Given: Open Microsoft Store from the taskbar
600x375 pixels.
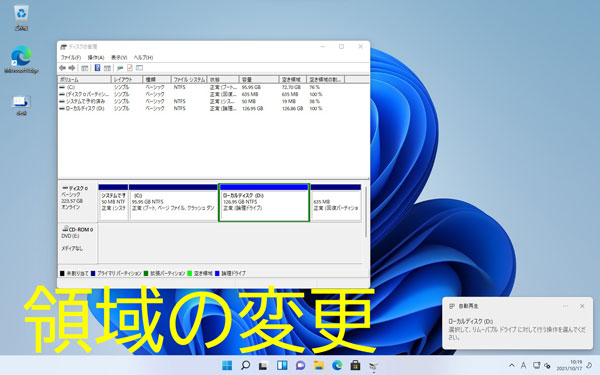Looking at the screenshot, I should (x=355, y=365).
